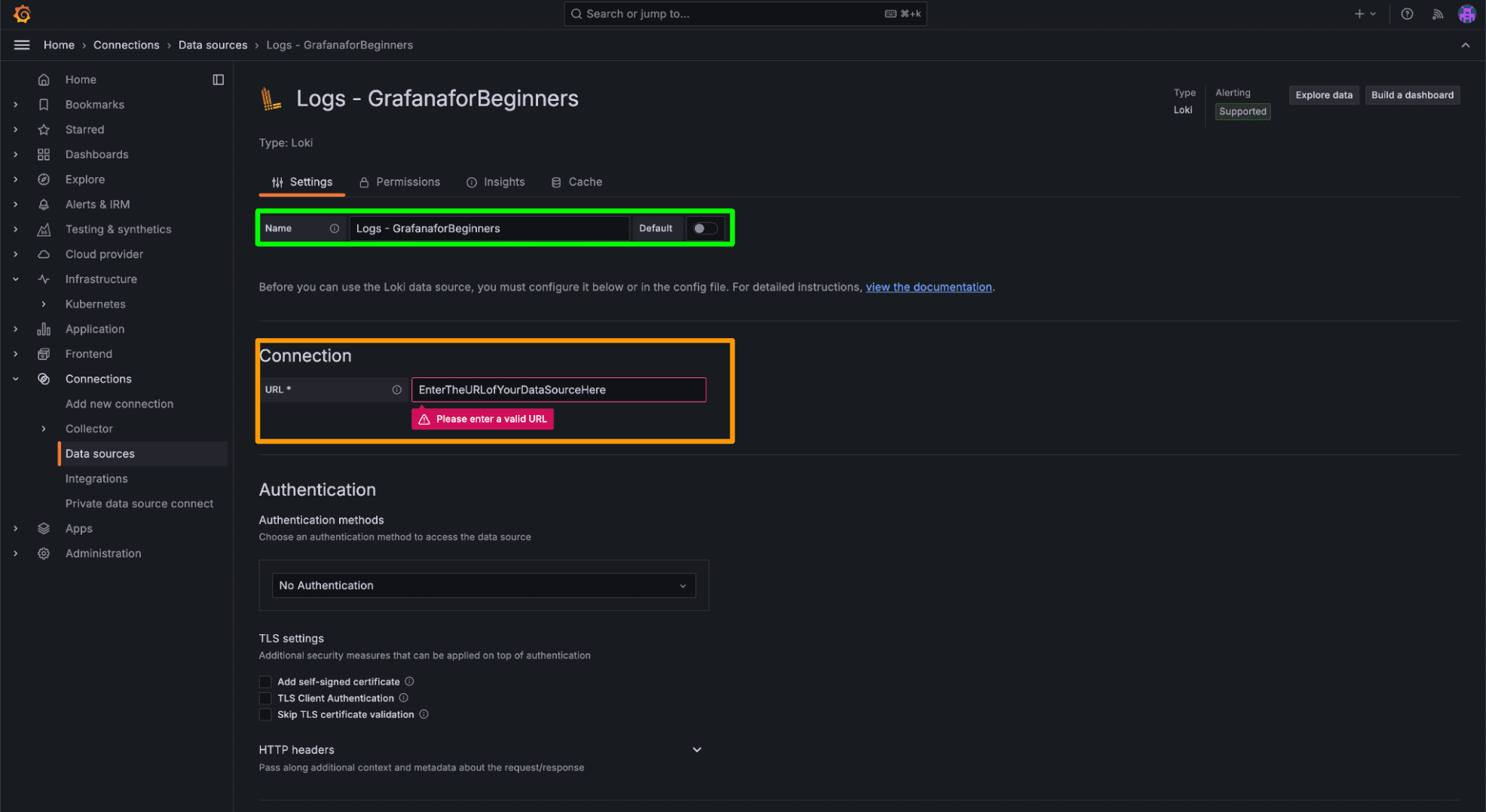The height and width of the screenshot is (812, 1486).
Task: Collapse the Connections sidebar section
Action: tap(16, 378)
